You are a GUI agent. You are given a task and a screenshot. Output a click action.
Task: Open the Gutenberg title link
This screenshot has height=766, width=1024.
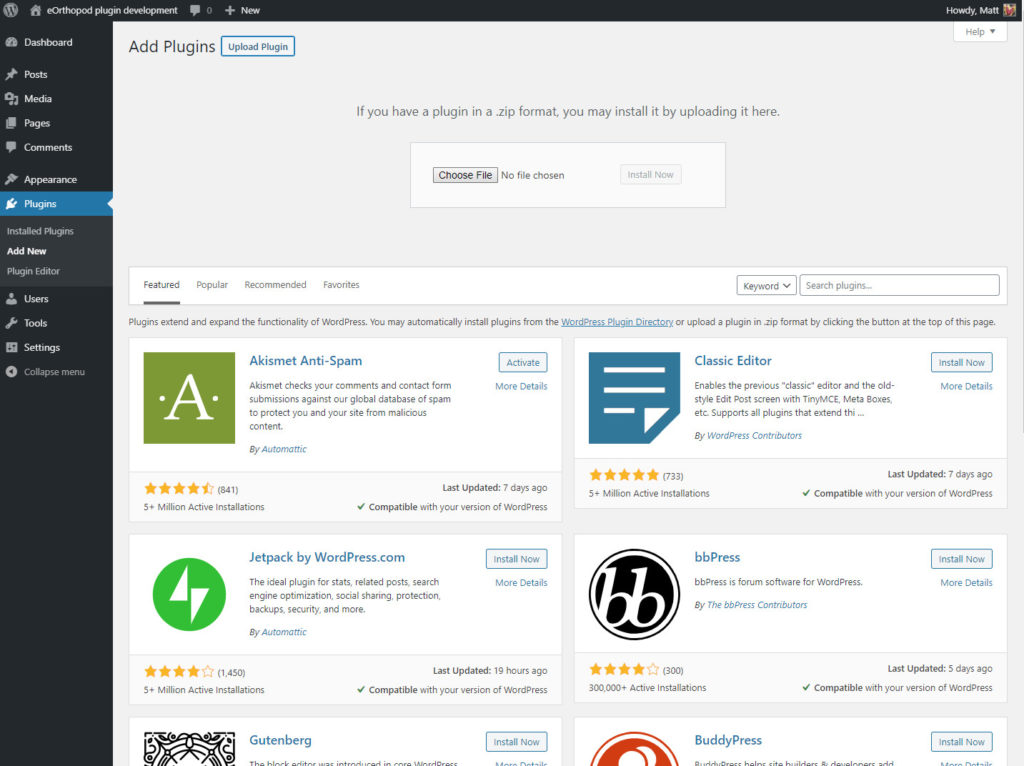[x=280, y=740]
